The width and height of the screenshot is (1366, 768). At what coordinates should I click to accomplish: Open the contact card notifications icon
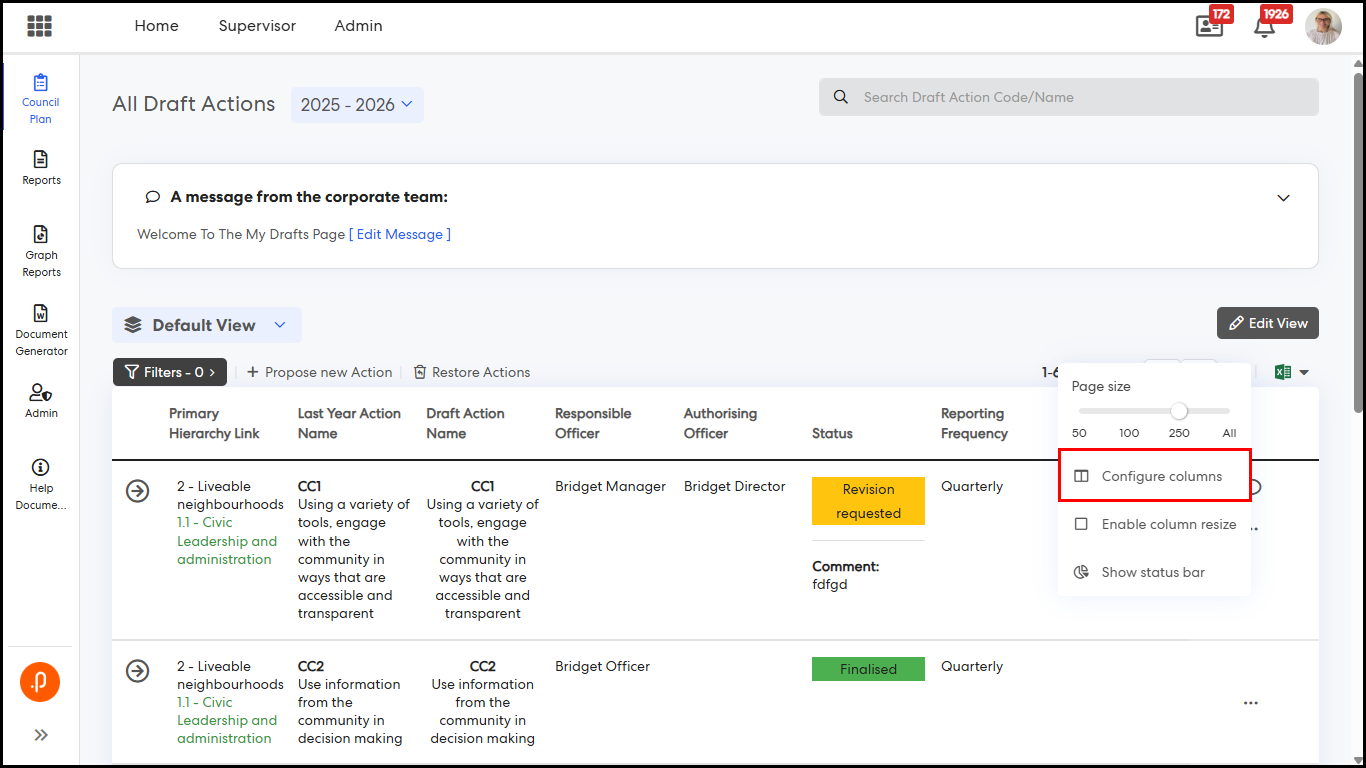tap(1209, 27)
